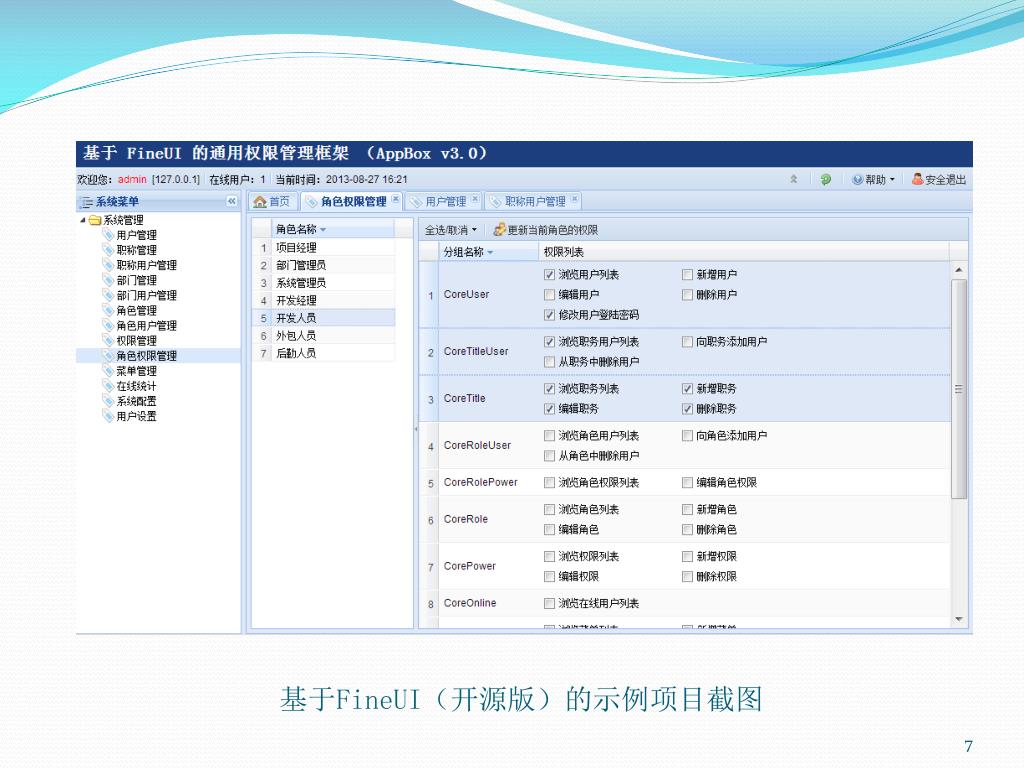Open 部门用户管理 in the system menu
The width and height of the screenshot is (1024, 768).
(146, 295)
